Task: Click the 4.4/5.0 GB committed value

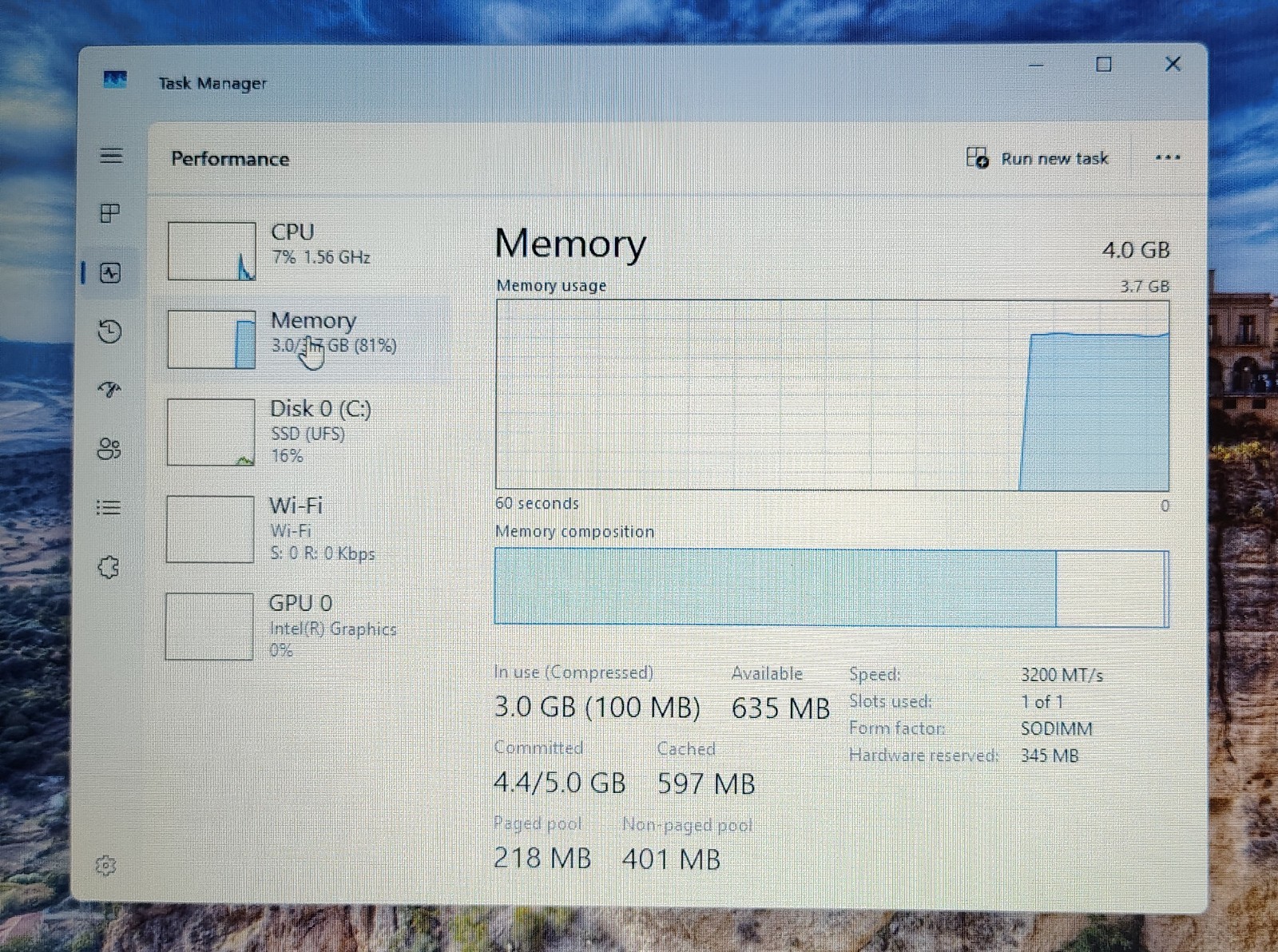Action: click(560, 783)
